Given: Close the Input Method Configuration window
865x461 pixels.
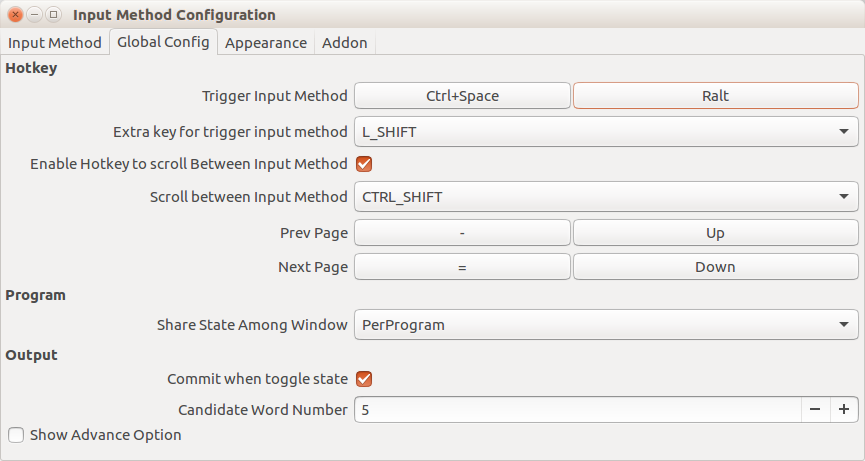Looking at the screenshot, I should 16,15.
